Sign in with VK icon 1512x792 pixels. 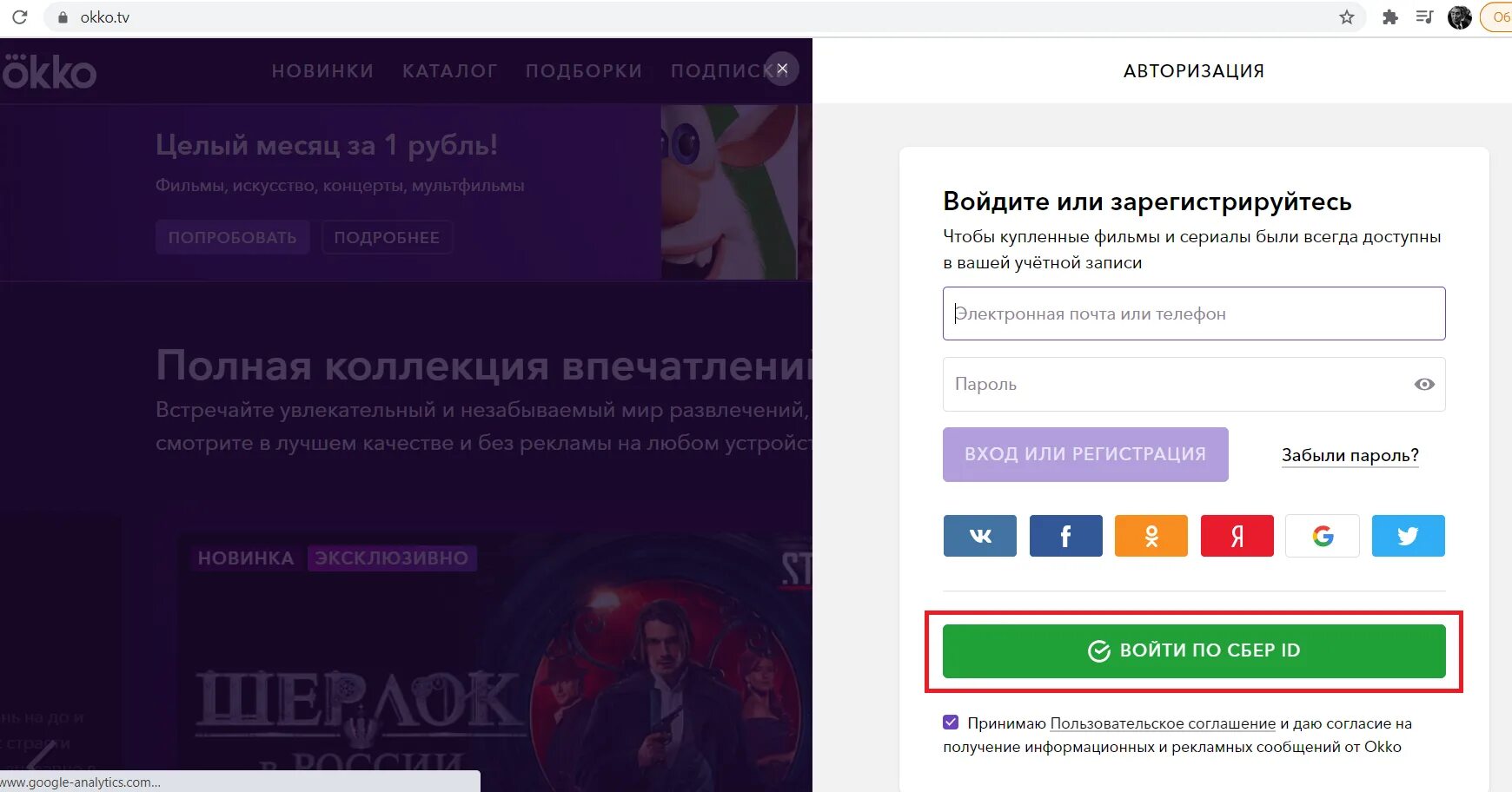click(979, 536)
